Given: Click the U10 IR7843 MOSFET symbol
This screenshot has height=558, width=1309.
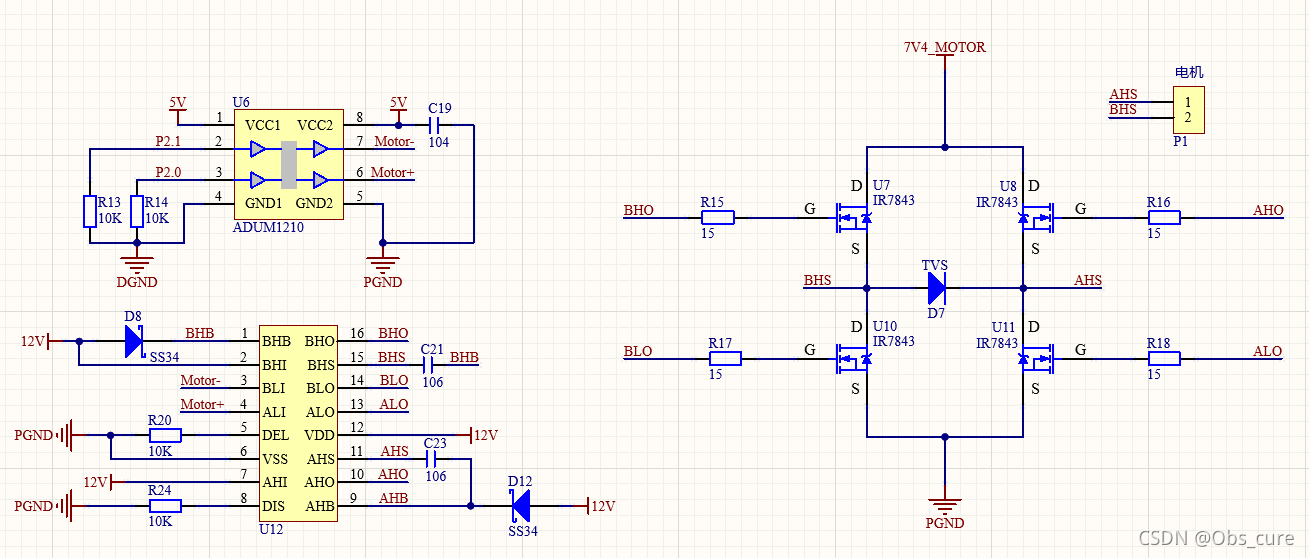Looking at the screenshot, I should [853, 357].
